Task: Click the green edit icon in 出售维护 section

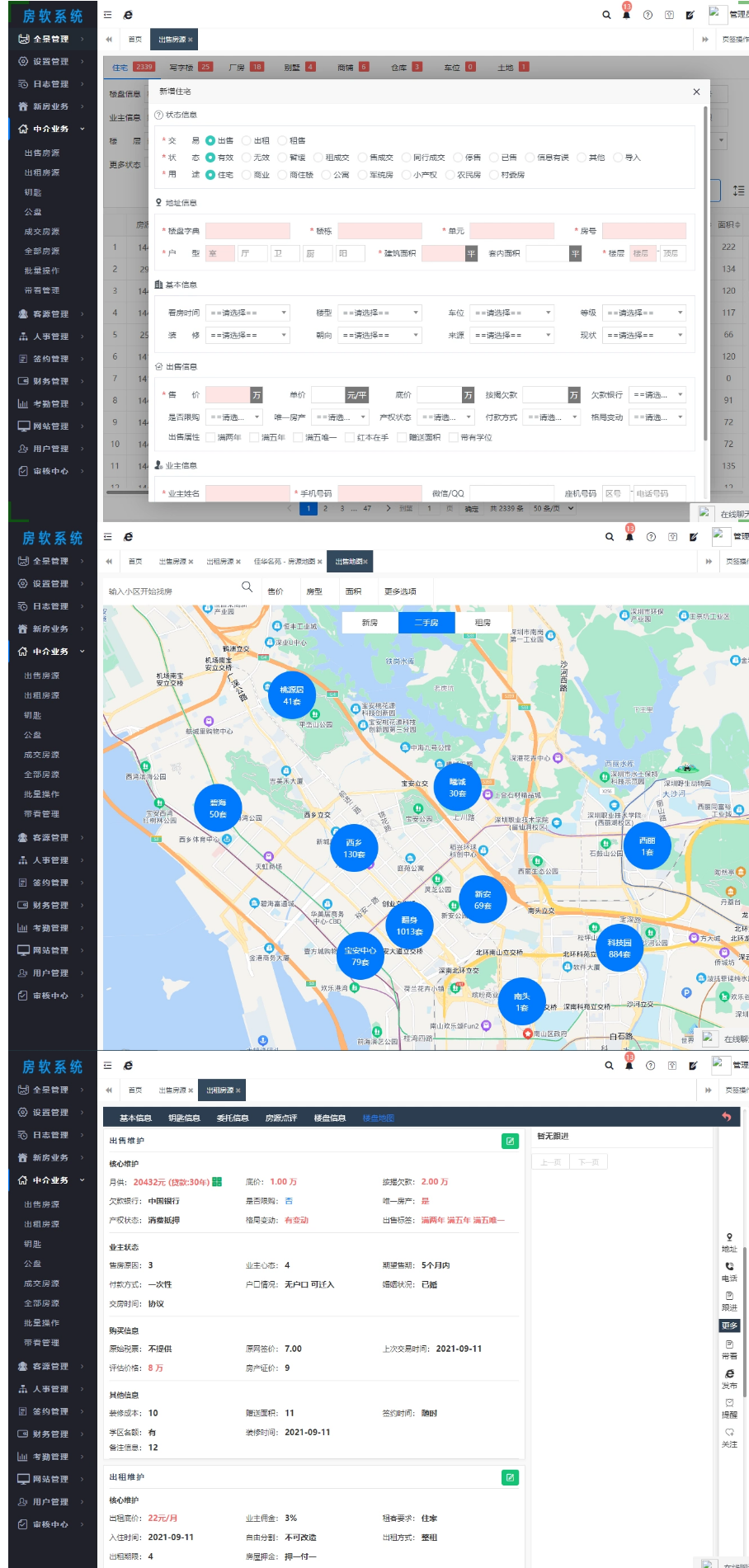Action: point(510,1141)
